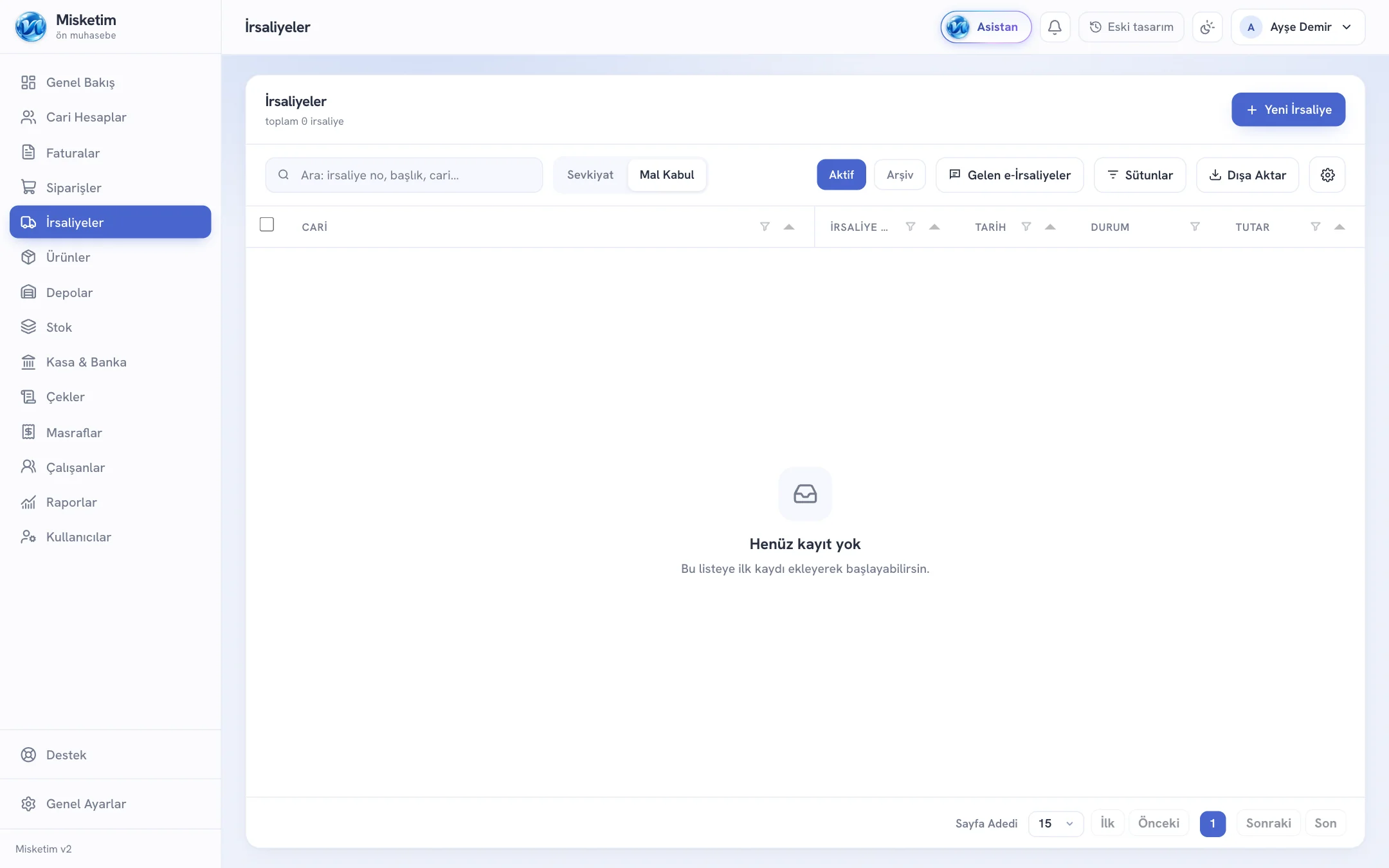Sort the TUTAR column

(x=1339, y=226)
